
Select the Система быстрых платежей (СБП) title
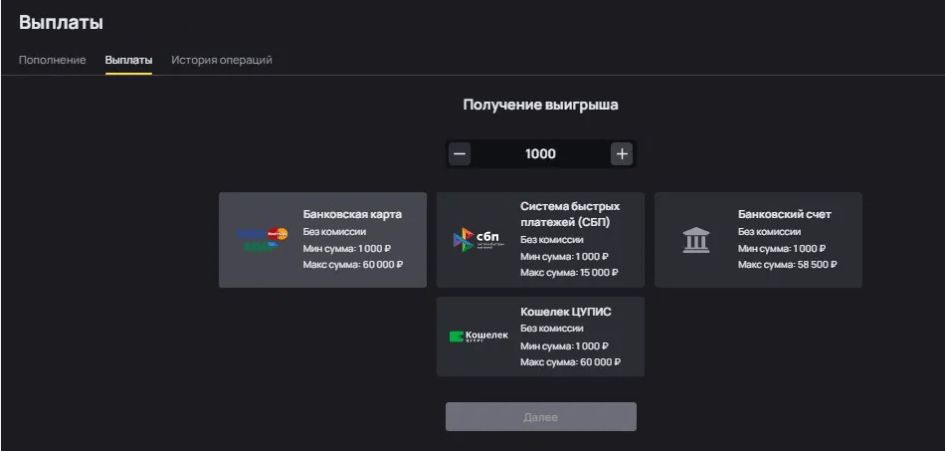point(569,213)
